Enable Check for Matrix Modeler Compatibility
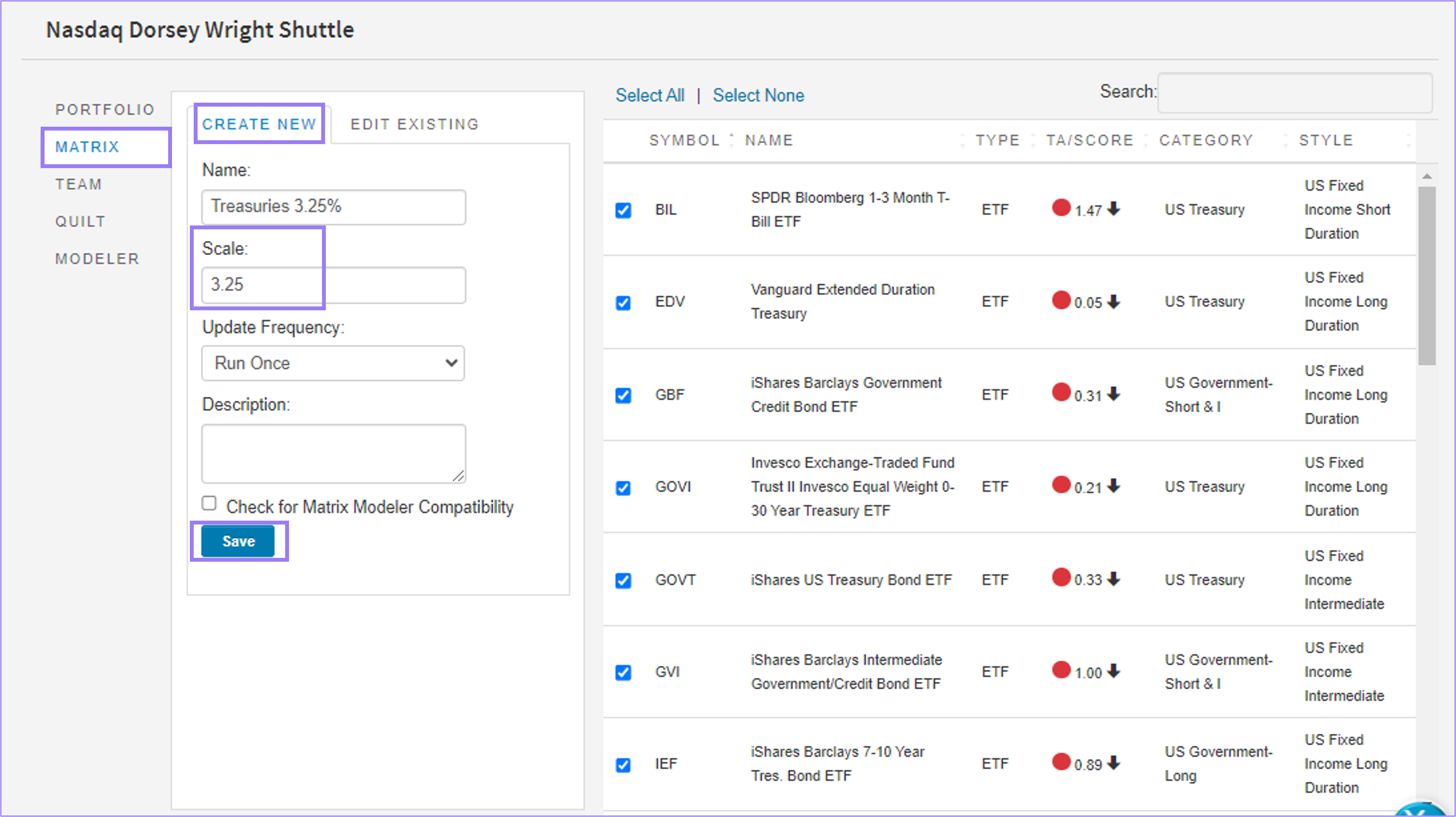Screen dimensions: 1456x817 (x=208, y=504)
